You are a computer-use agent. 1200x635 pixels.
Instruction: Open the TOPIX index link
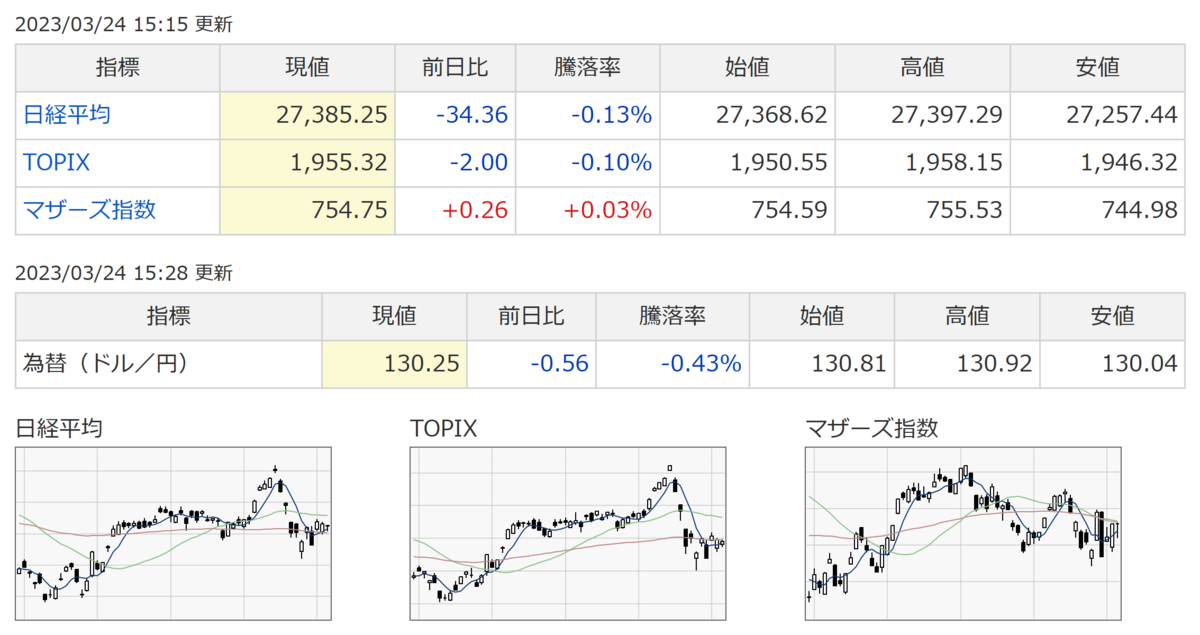(57, 162)
